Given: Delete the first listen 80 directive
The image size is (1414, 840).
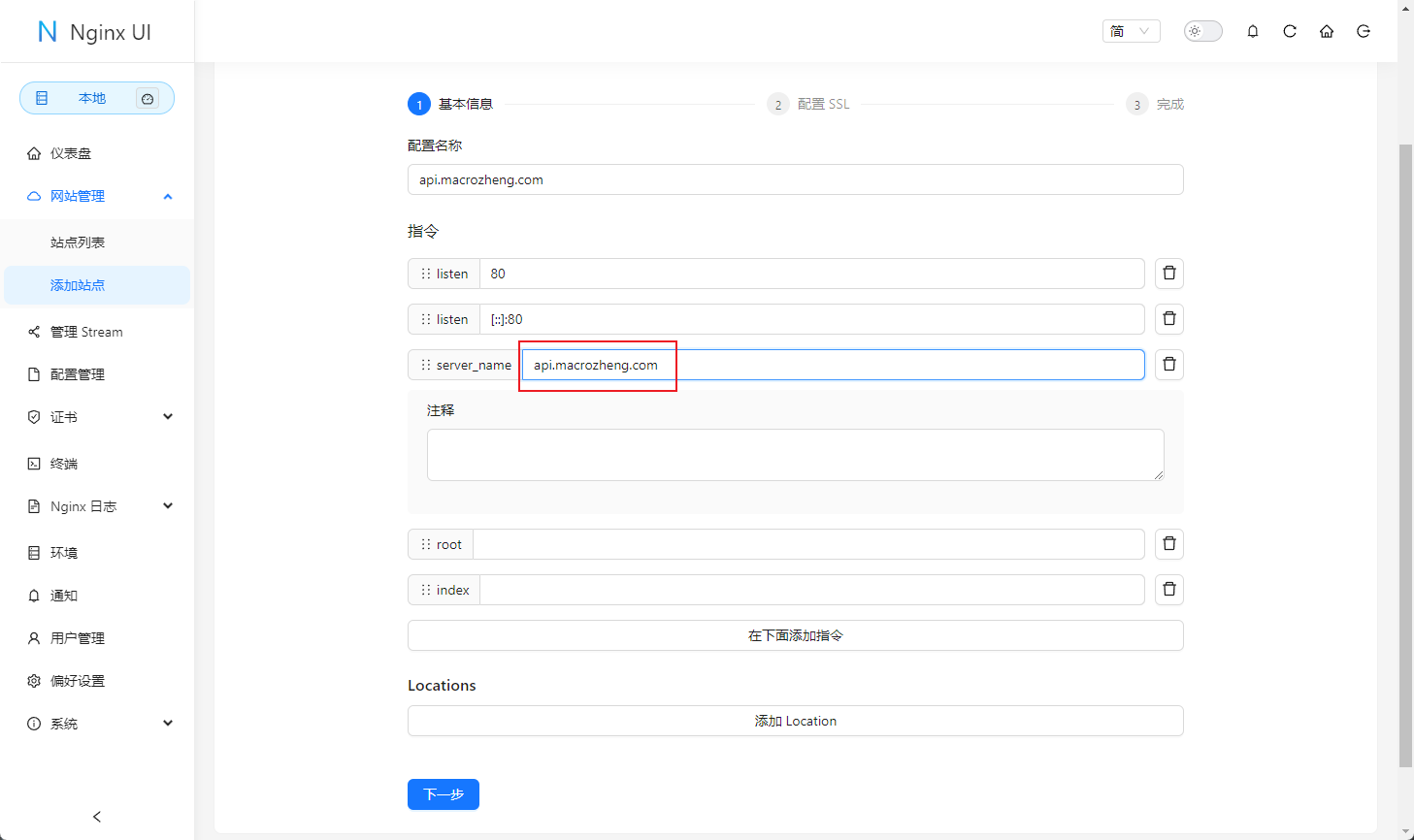Looking at the screenshot, I should (x=1168, y=274).
